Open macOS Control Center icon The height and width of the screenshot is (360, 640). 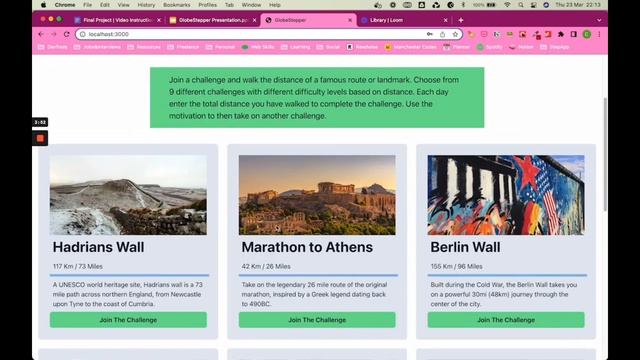pyautogui.click(x=533, y=5)
